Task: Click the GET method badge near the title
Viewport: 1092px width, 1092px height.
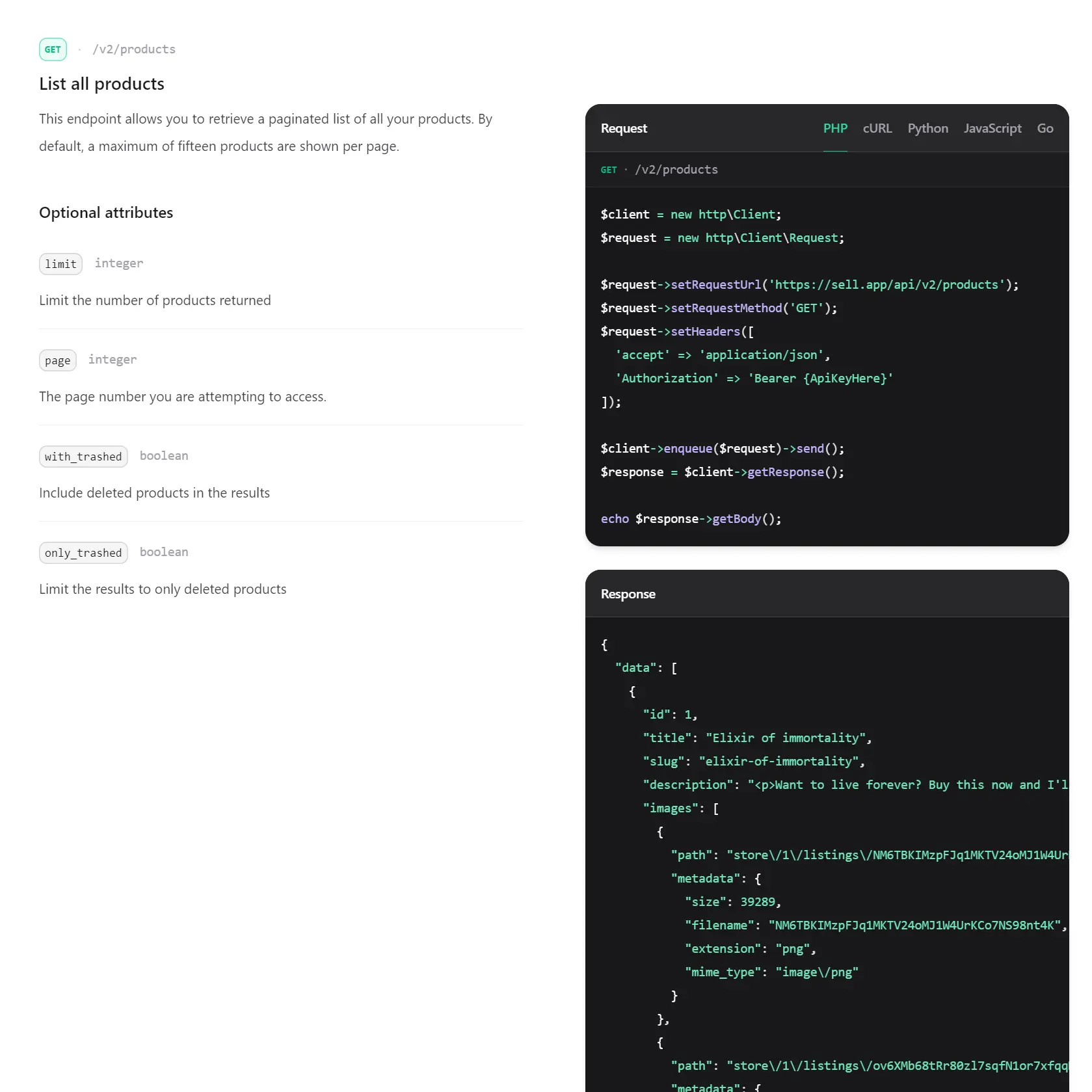Action: click(53, 49)
